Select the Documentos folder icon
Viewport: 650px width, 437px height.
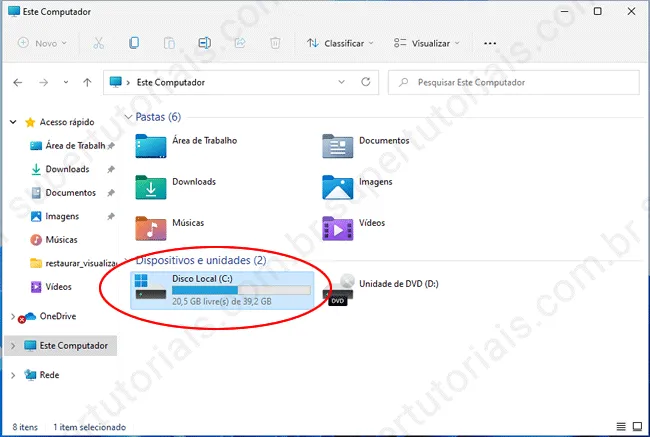point(337,146)
